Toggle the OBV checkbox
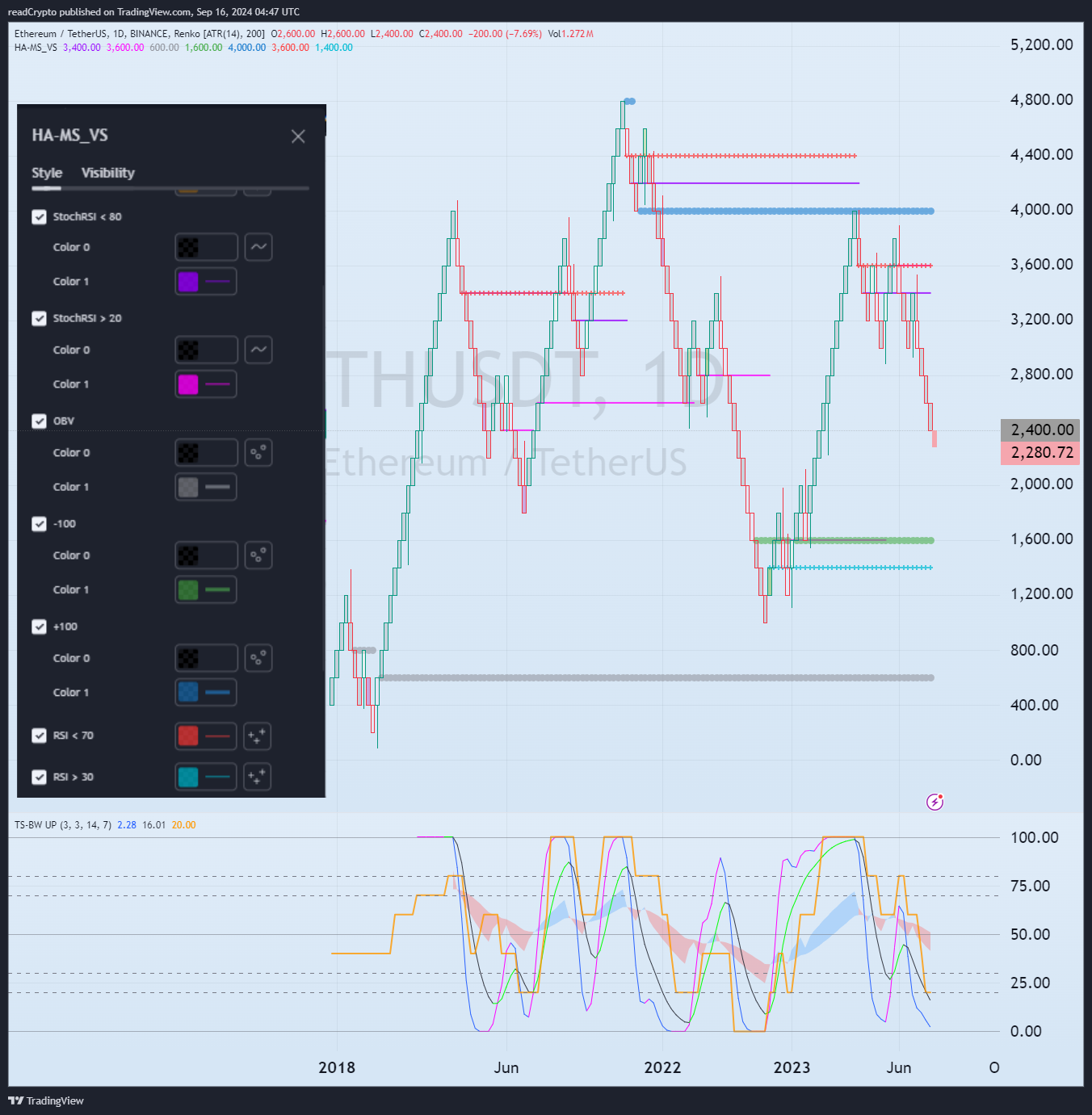 (39, 421)
